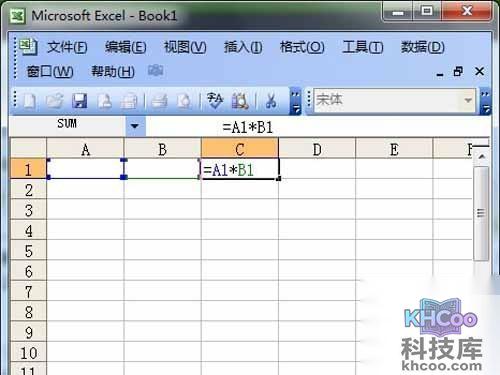This screenshot has width=500, height=375.
Task: Select row 2 header
Action: [x=28, y=190]
